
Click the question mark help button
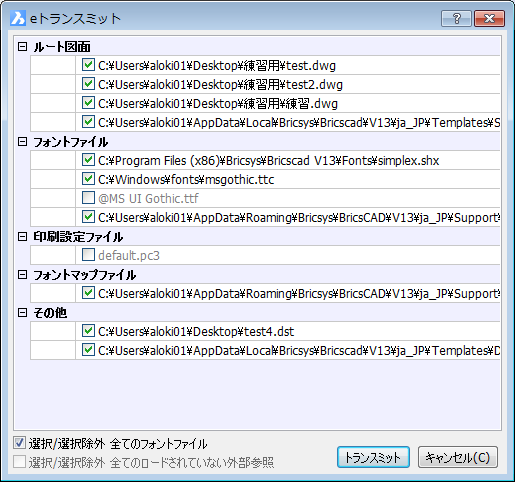click(456, 18)
